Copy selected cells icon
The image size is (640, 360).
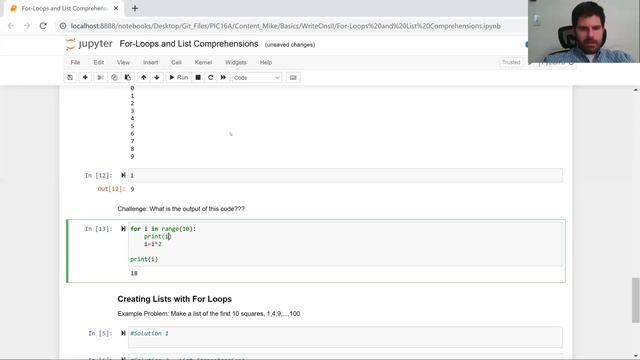pos(114,78)
